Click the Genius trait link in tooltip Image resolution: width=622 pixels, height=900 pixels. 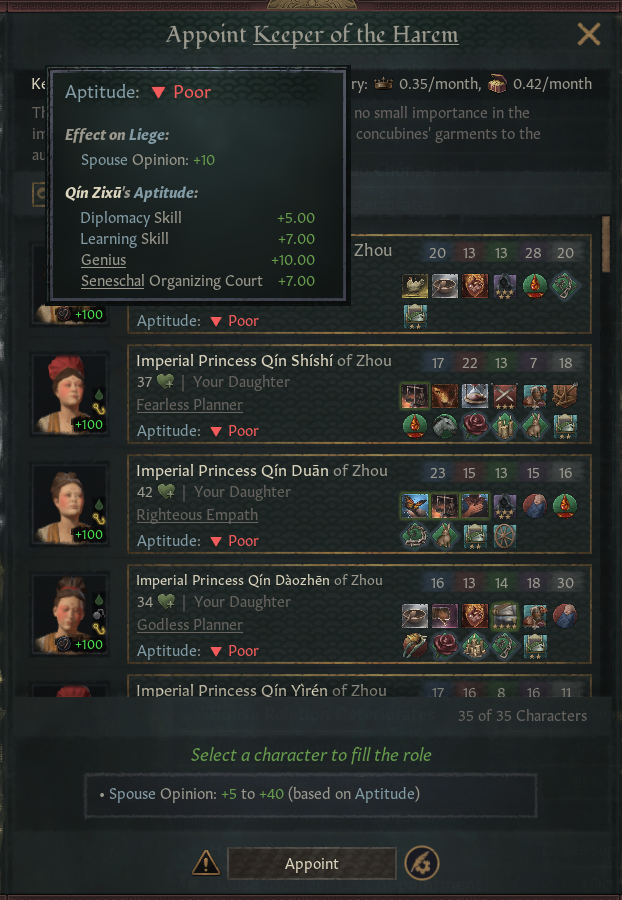click(103, 260)
